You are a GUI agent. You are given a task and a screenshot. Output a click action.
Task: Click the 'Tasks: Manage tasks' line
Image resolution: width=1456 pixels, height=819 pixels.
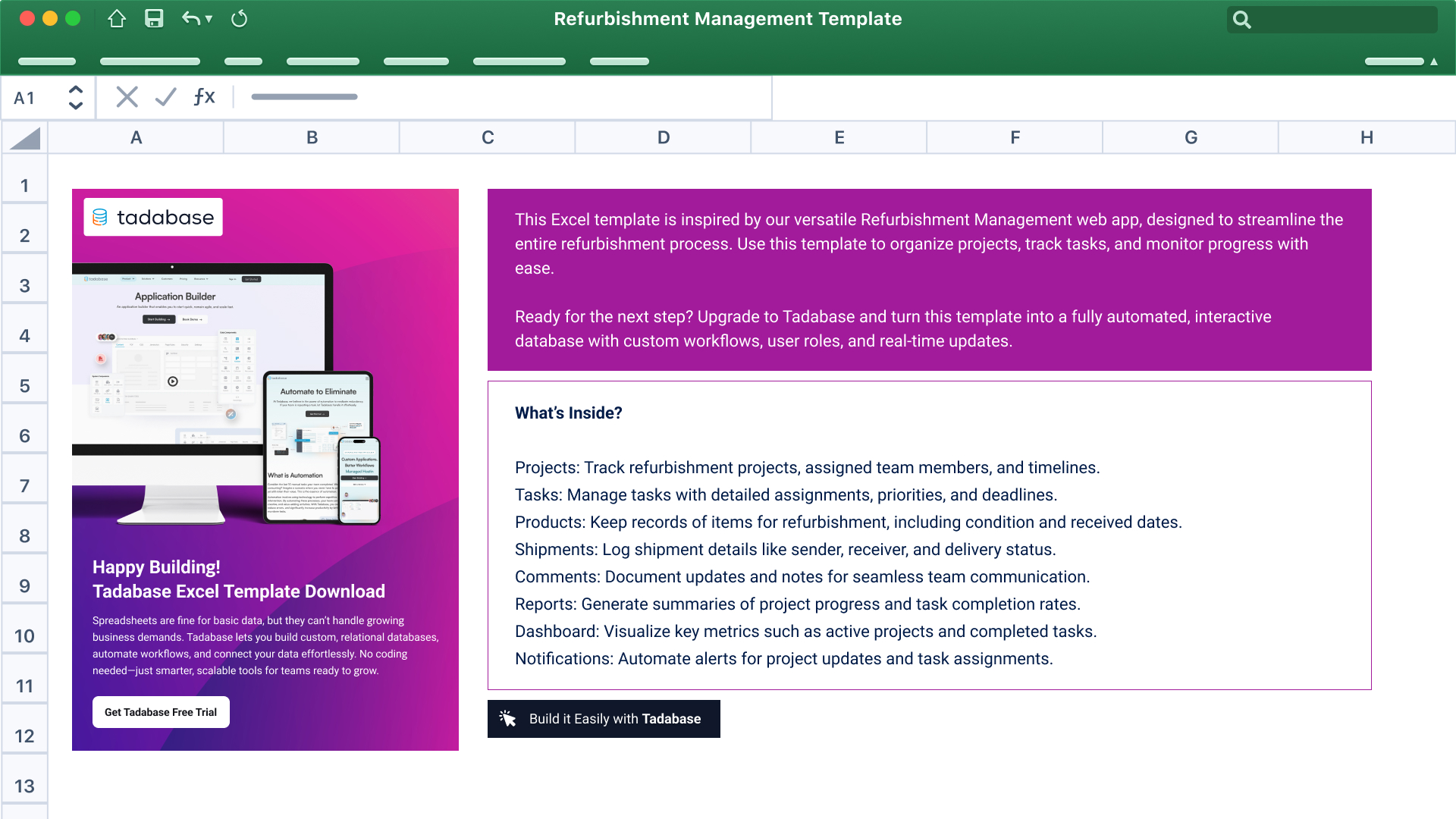(786, 495)
